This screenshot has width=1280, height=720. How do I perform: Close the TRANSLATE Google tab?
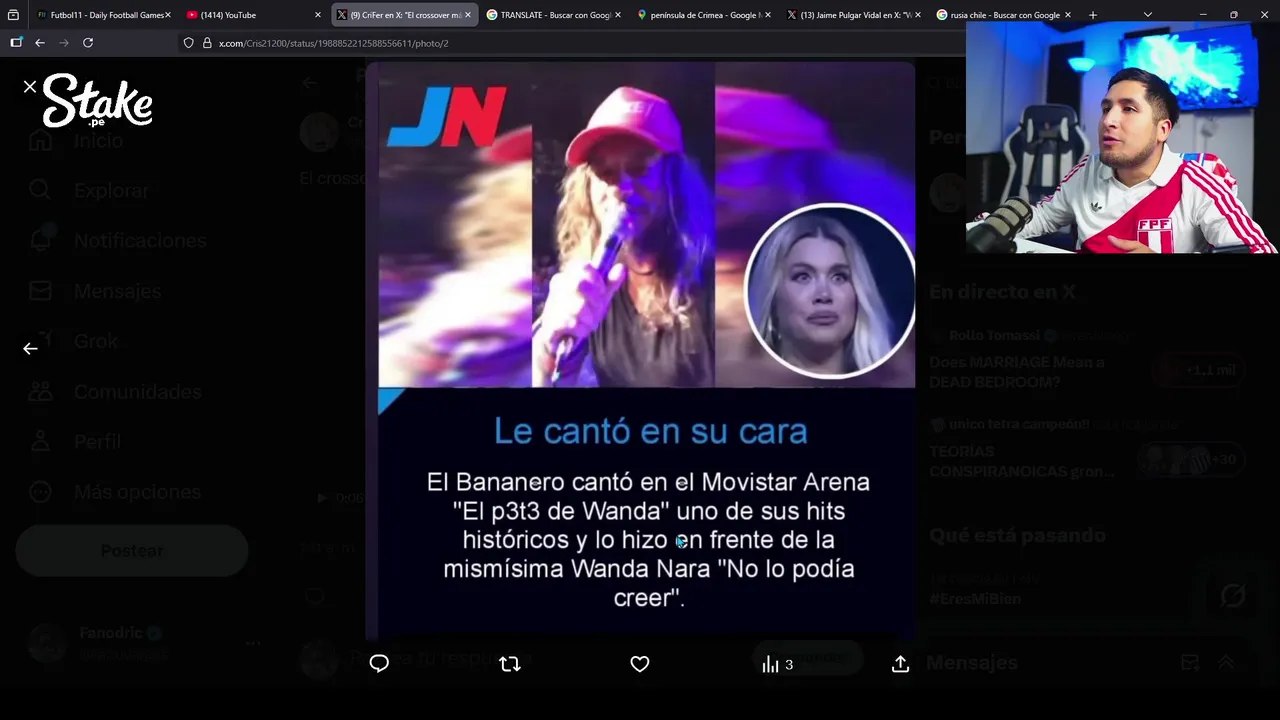tap(617, 15)
